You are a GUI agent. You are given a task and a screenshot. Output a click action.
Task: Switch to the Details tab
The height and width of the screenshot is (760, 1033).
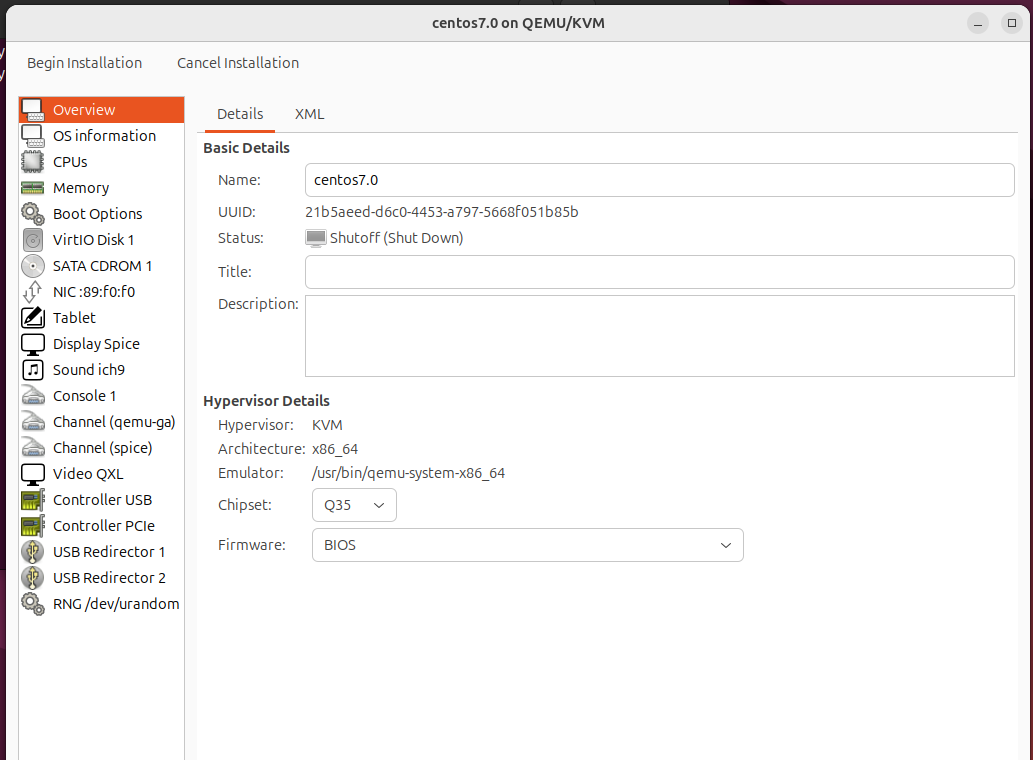pyautogui.click(x=240, y=114)
